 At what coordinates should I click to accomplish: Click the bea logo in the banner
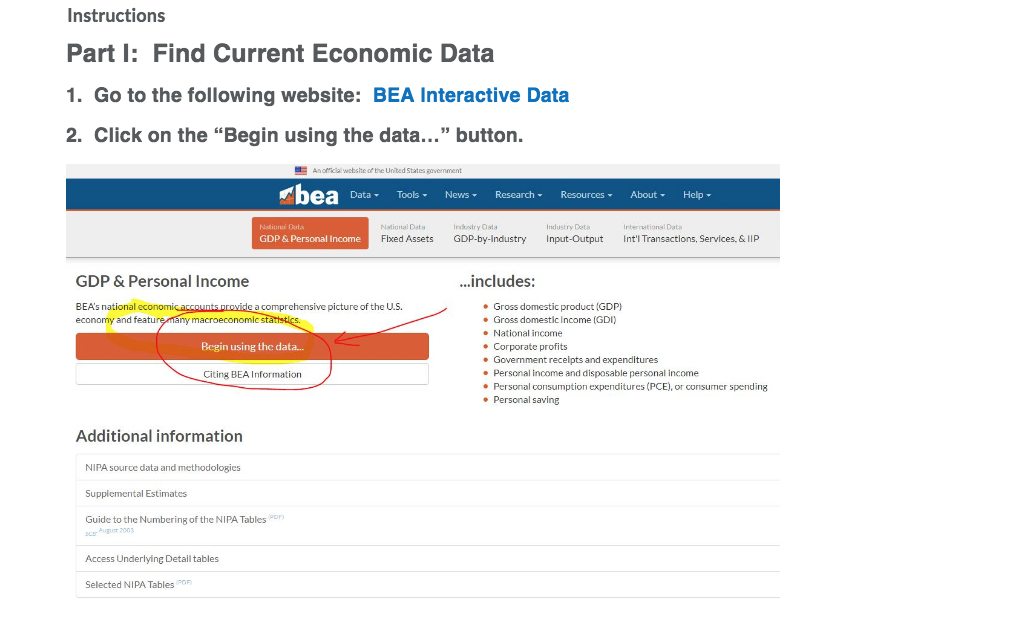coord(308,195)
